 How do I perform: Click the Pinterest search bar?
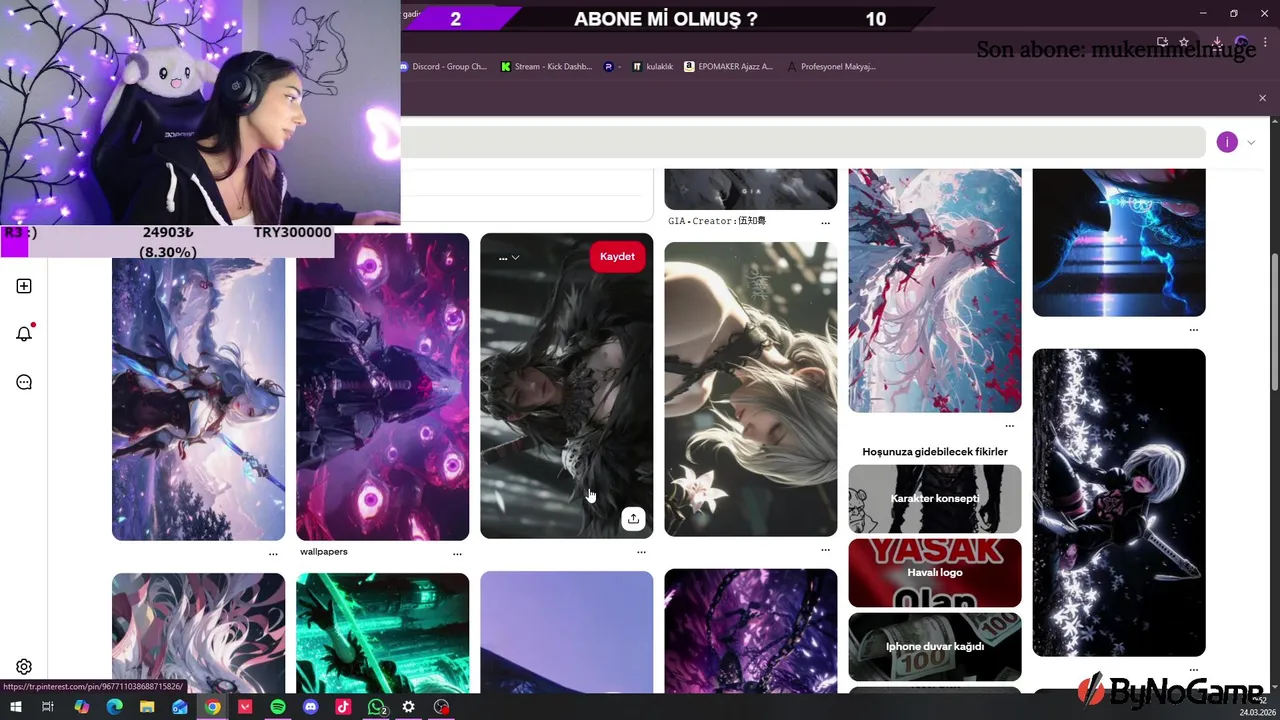[802, 142]
